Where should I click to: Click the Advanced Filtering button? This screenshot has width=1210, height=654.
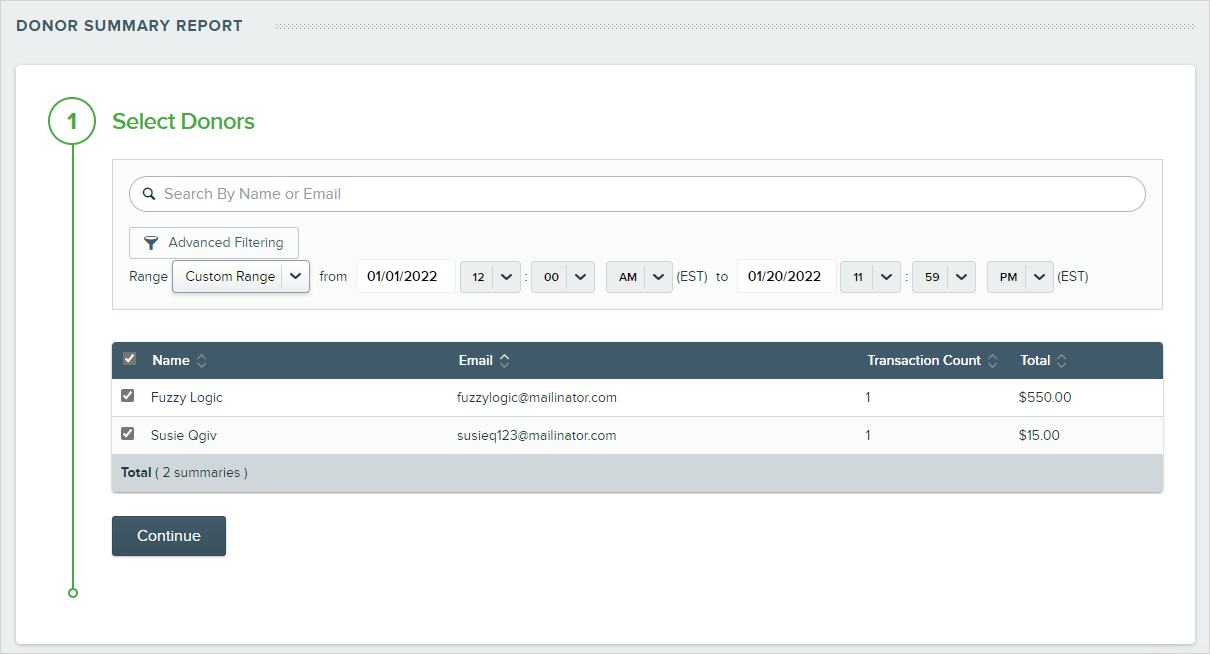click(x=214, y=243)
